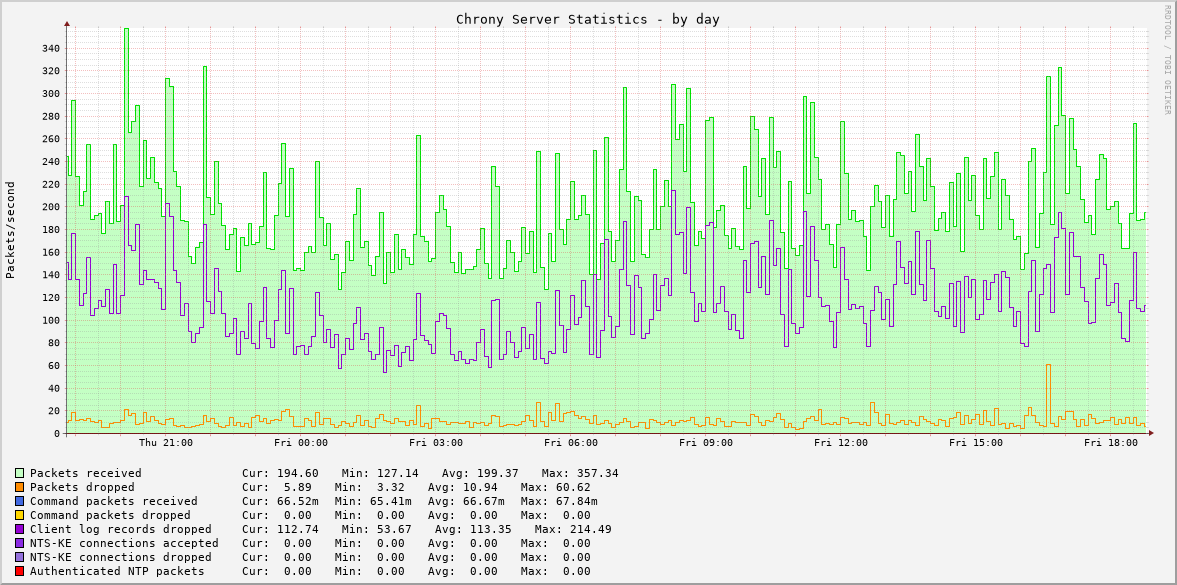Image resolution: width=1177 pixels, height=585 pixels.
Task: Click the yellow Command packets dropped swatch
Action: pos(17,515)
